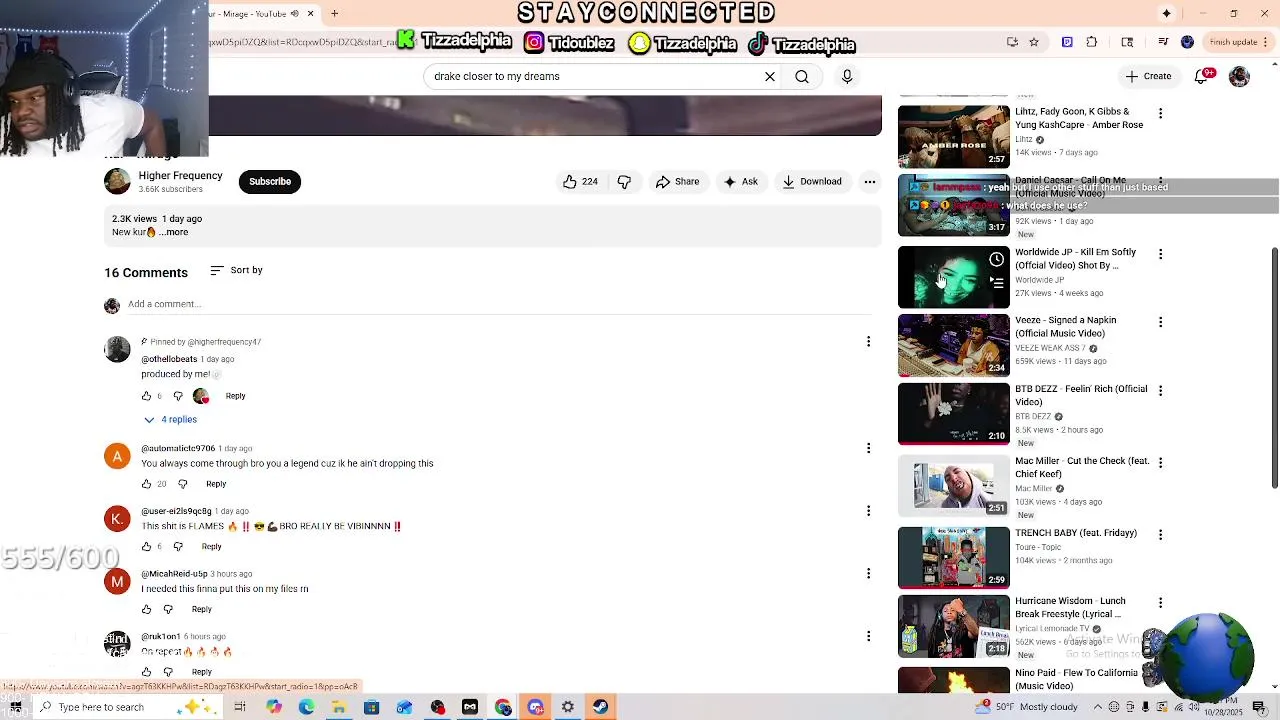Screen dimensions: 1280x720
Task: Clear the search box text
Action: click(770, 76)
